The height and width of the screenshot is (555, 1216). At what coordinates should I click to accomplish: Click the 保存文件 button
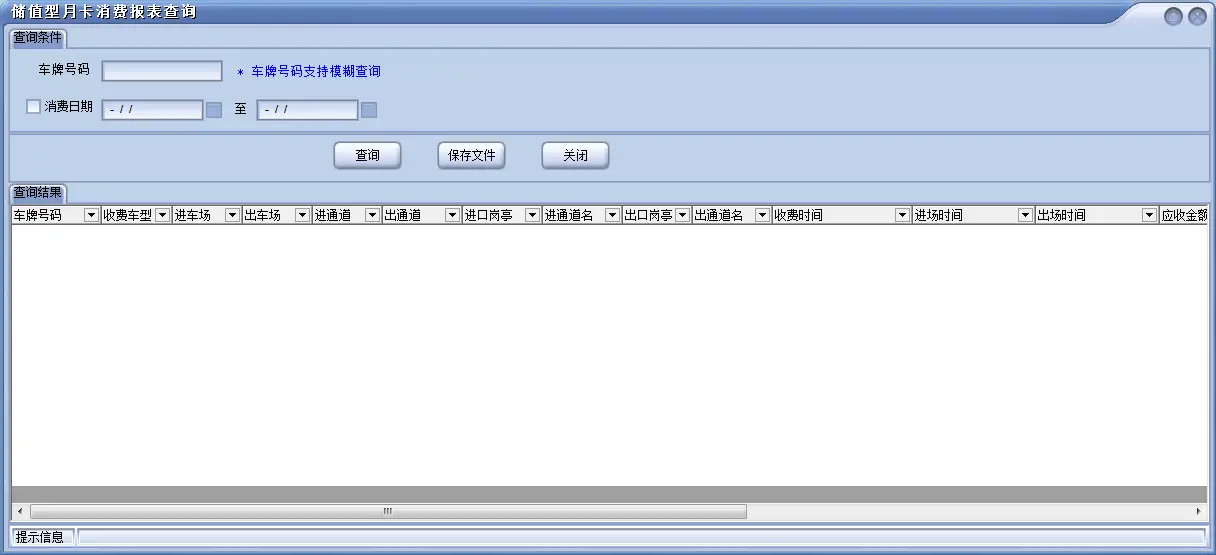click(472, 156)
